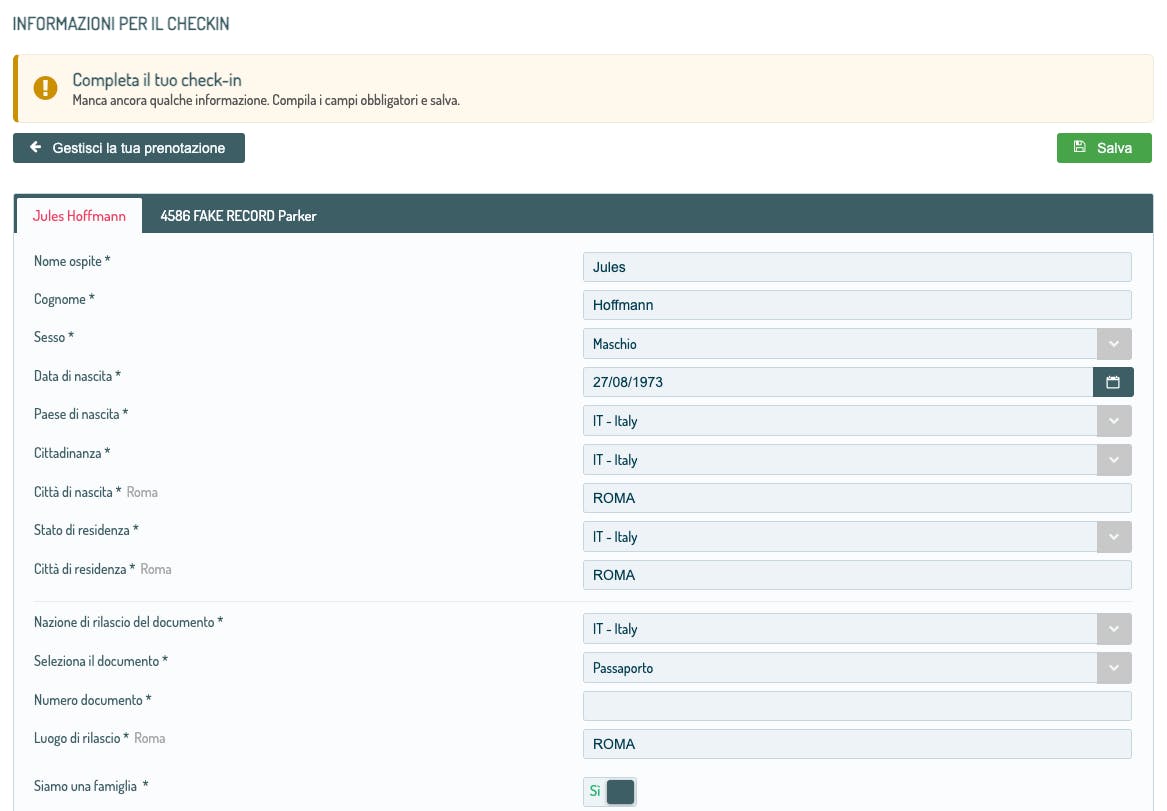Click the Data di nascita date field
This screenshot has width=1167, height=811.
click(838, 382)
